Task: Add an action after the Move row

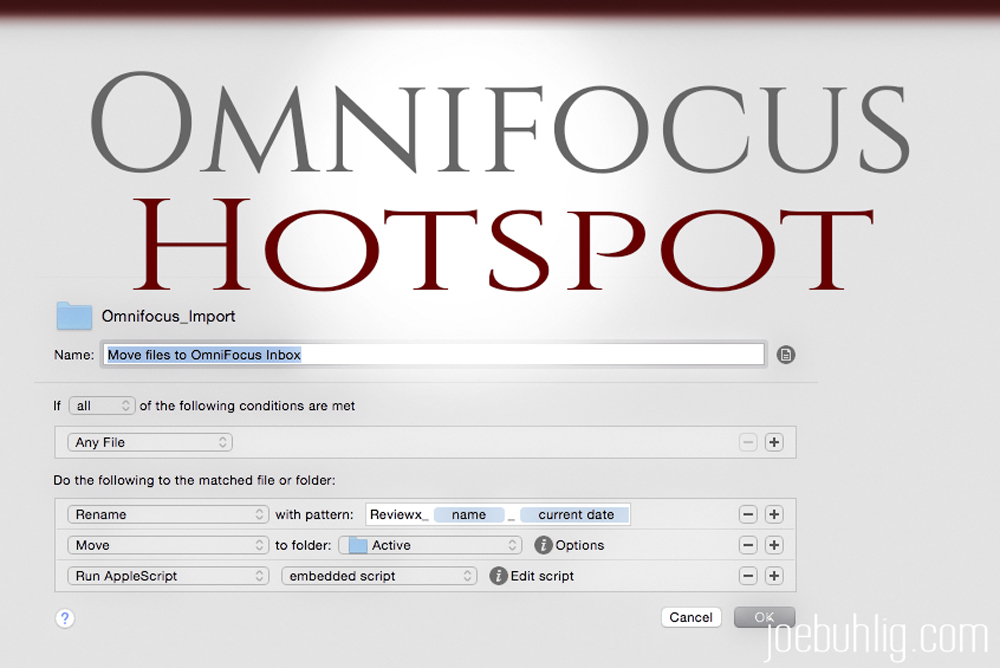Action: [774, 545]
